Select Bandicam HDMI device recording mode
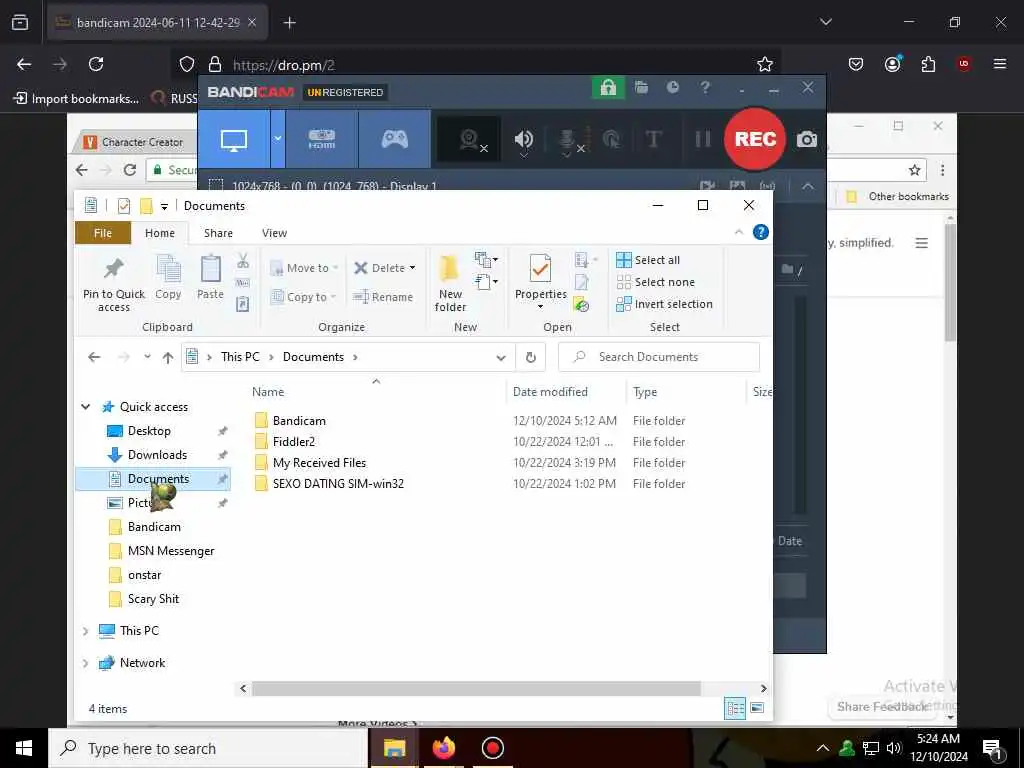Viewport: 1024px width, 768px height. (321, 139)
